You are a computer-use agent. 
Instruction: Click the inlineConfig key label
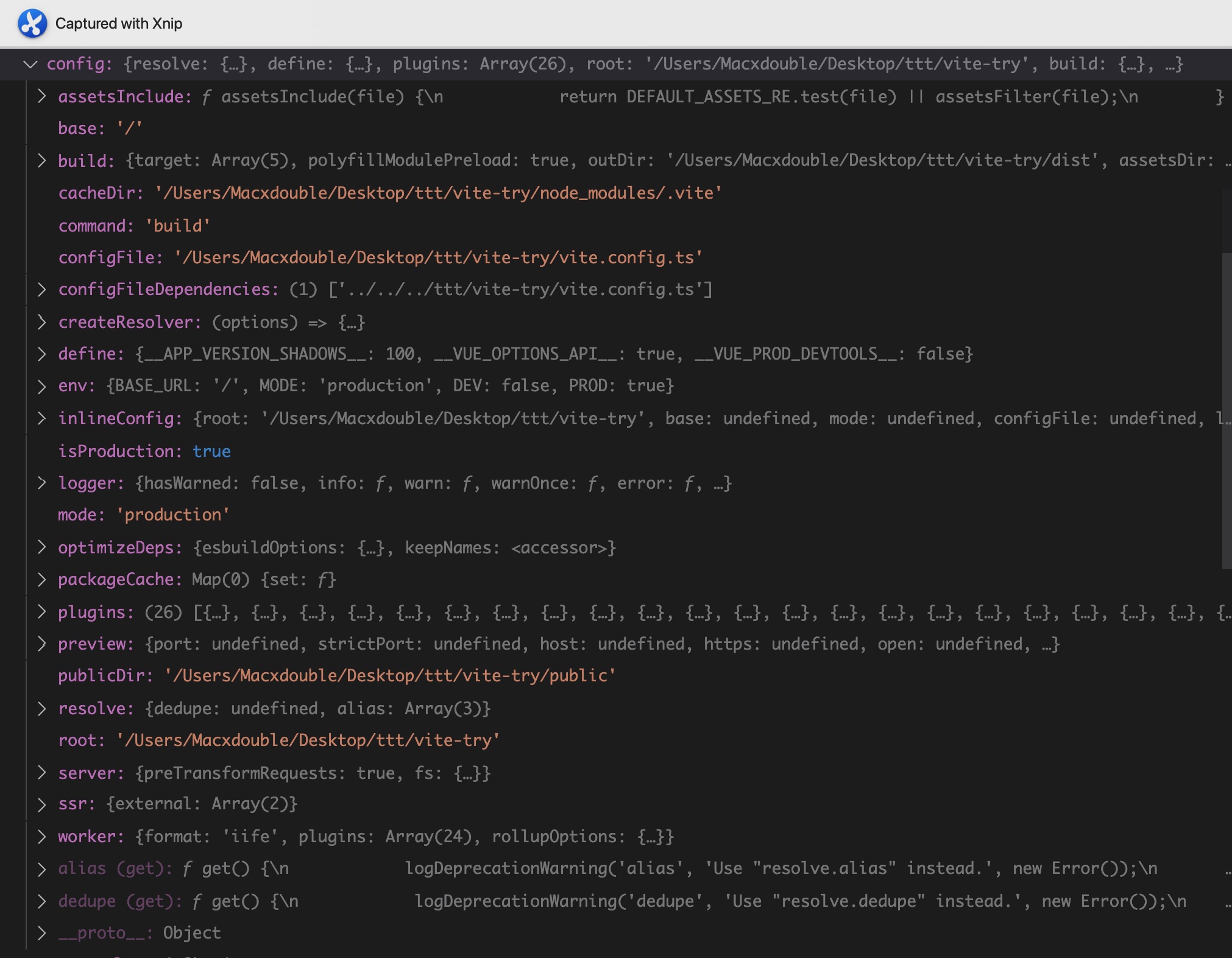click(x=120, y=418)
